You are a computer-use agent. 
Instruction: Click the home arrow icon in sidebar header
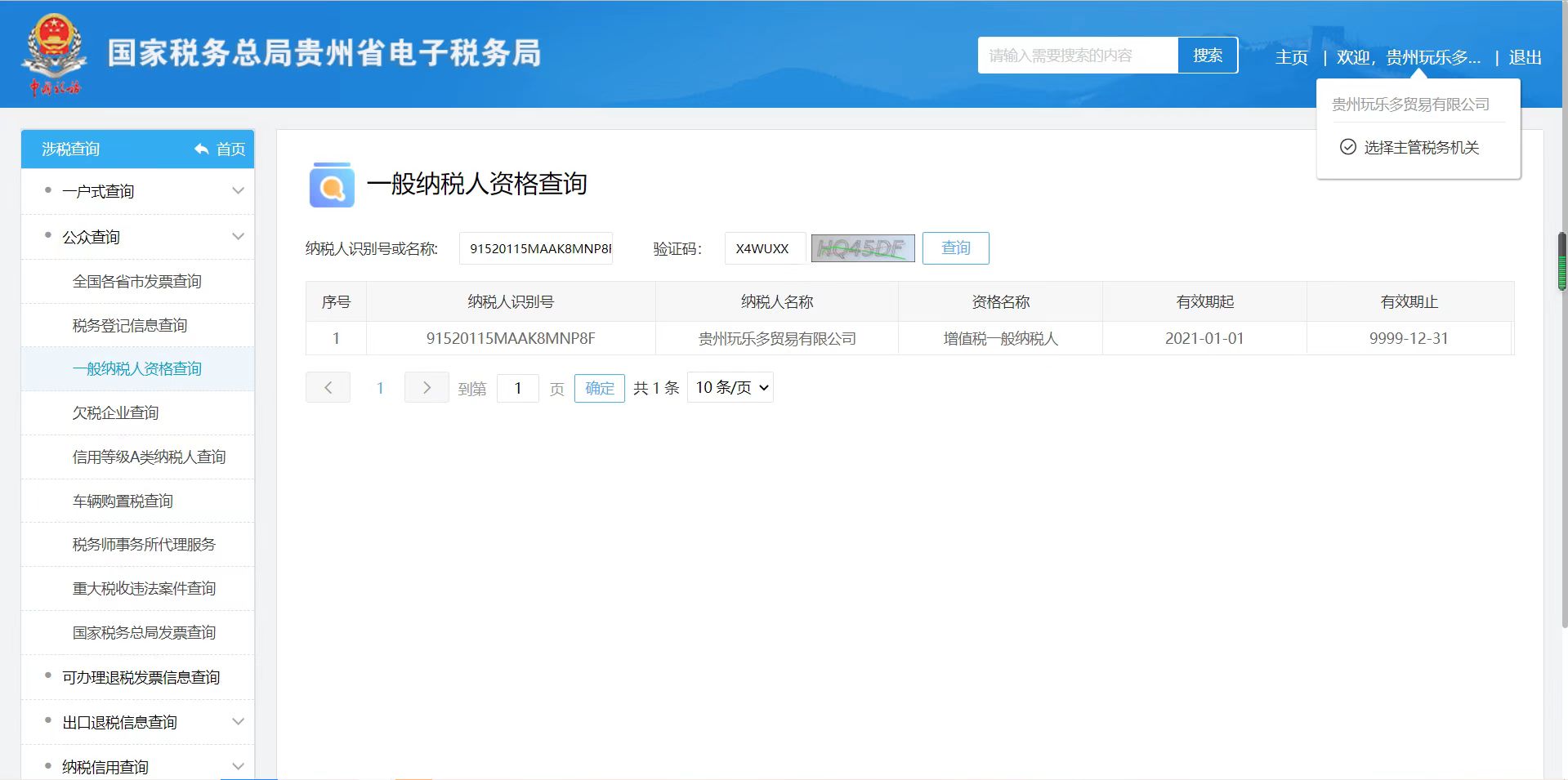(x=202, y=149)
